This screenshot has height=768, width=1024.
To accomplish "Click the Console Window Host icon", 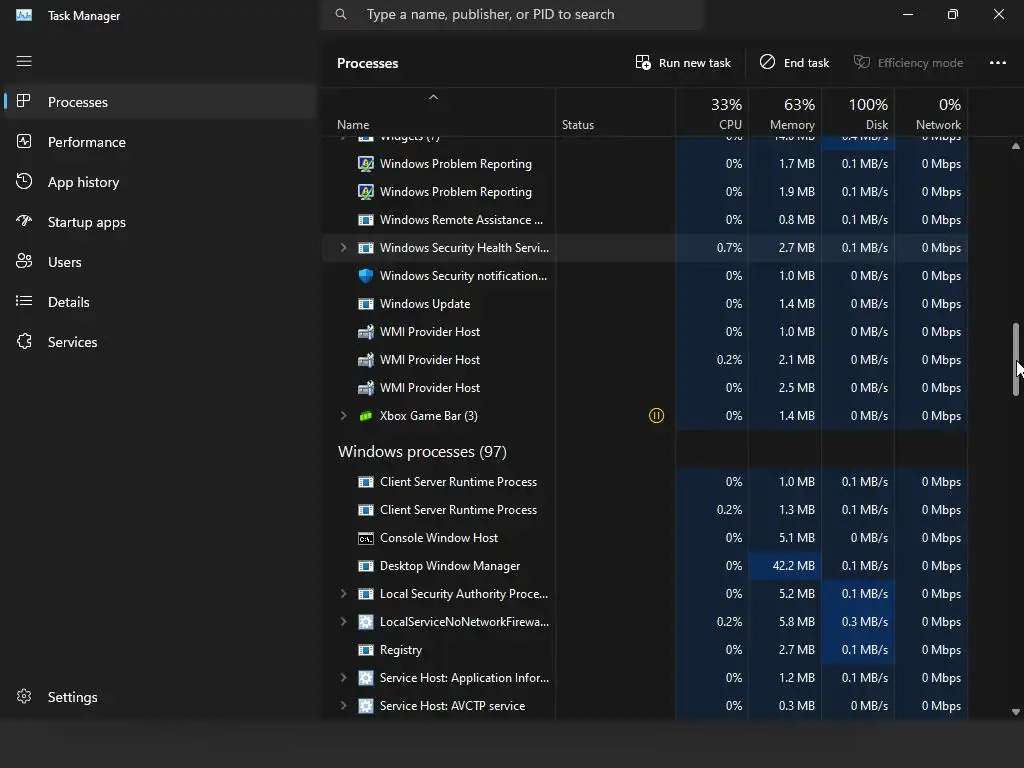I will 366,538.
